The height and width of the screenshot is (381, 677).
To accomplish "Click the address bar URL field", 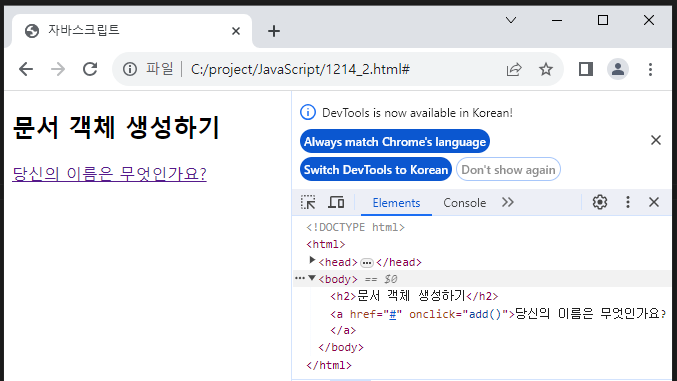I will (337, 69).
